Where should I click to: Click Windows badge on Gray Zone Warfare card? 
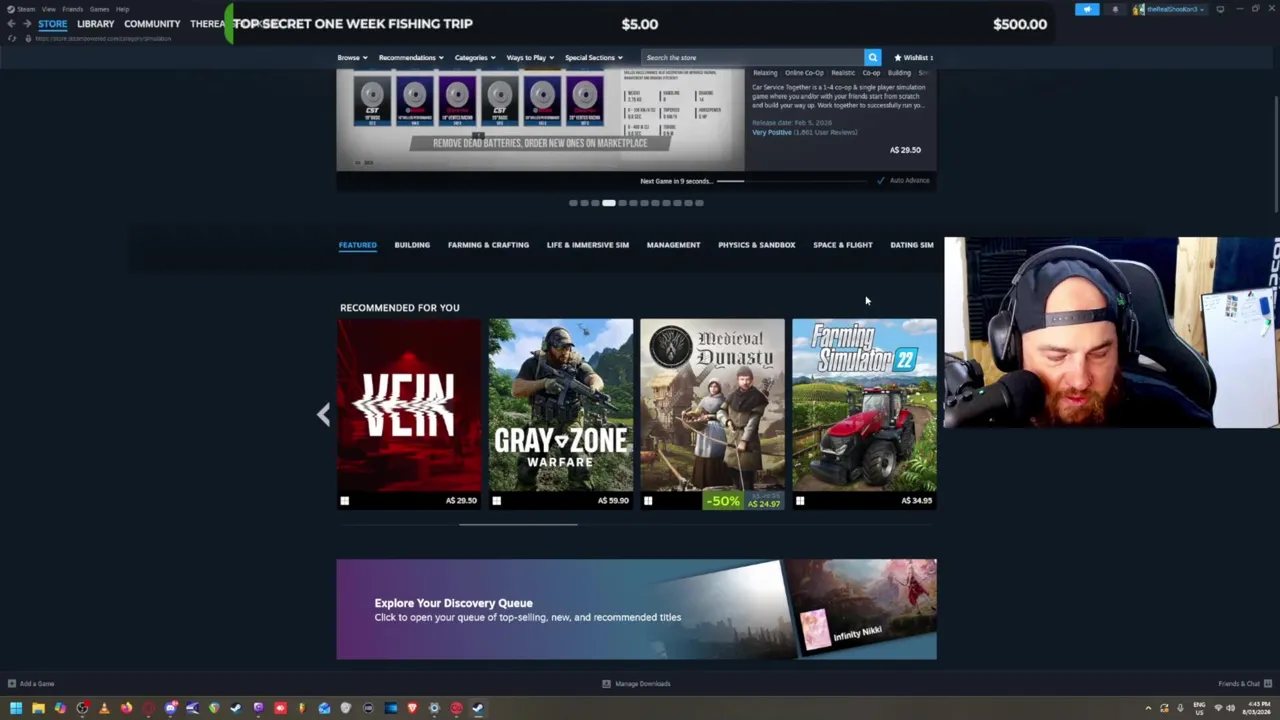(x=496, y=501)
